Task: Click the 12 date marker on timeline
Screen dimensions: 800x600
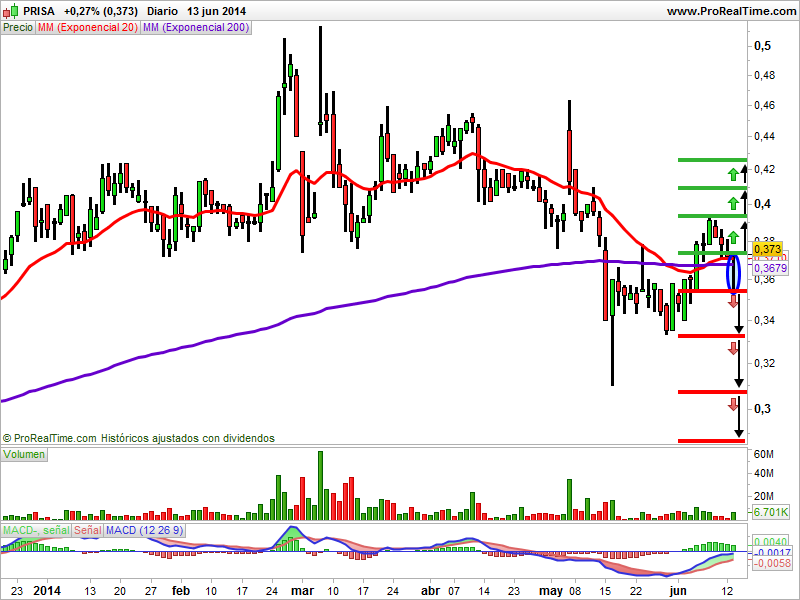Action: pyautogui.click(x=727, y=591)
